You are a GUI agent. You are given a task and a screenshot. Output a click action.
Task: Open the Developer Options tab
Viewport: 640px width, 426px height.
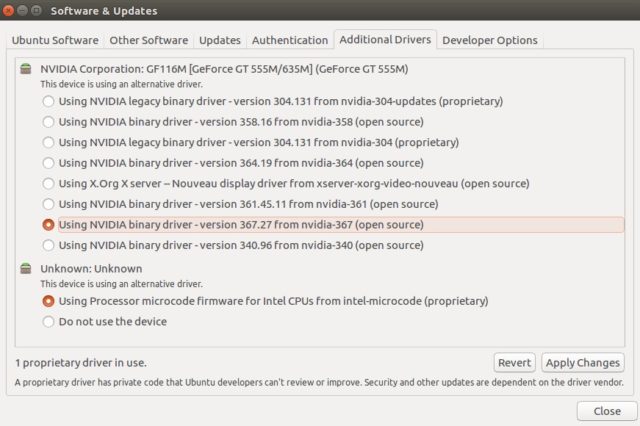pos(490,40)
